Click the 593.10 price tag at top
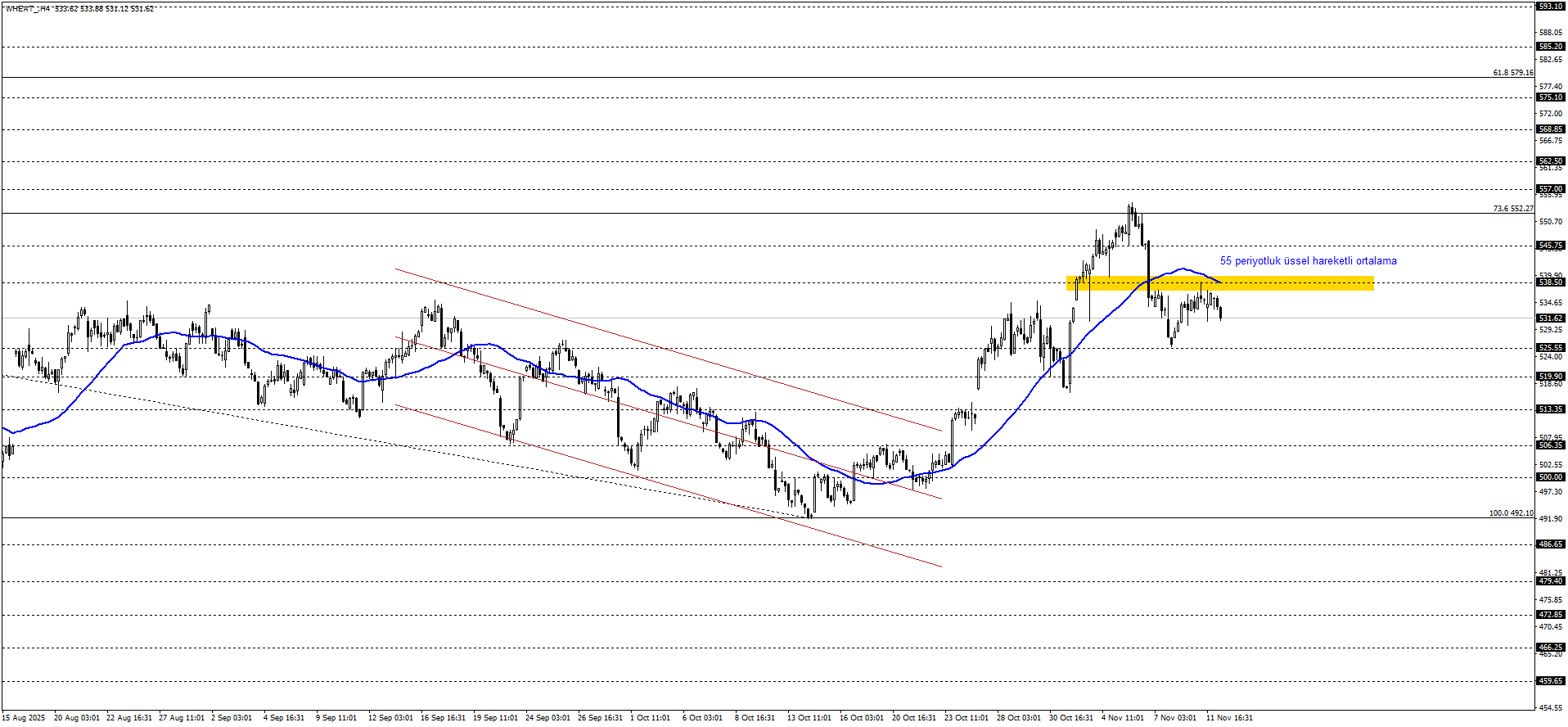 click(1550, 7)
